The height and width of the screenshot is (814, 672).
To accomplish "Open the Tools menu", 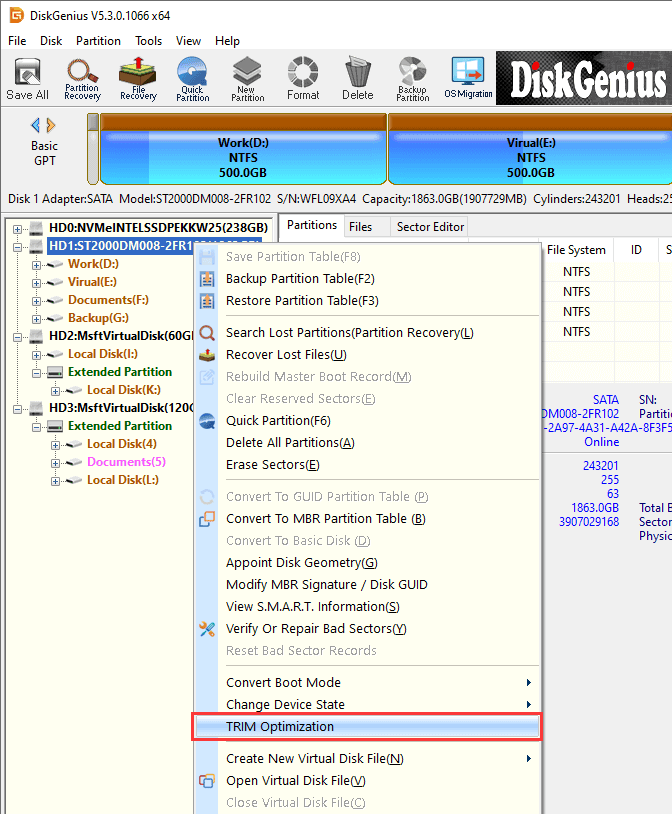I will pyautogui.click(x=149, y=41).
